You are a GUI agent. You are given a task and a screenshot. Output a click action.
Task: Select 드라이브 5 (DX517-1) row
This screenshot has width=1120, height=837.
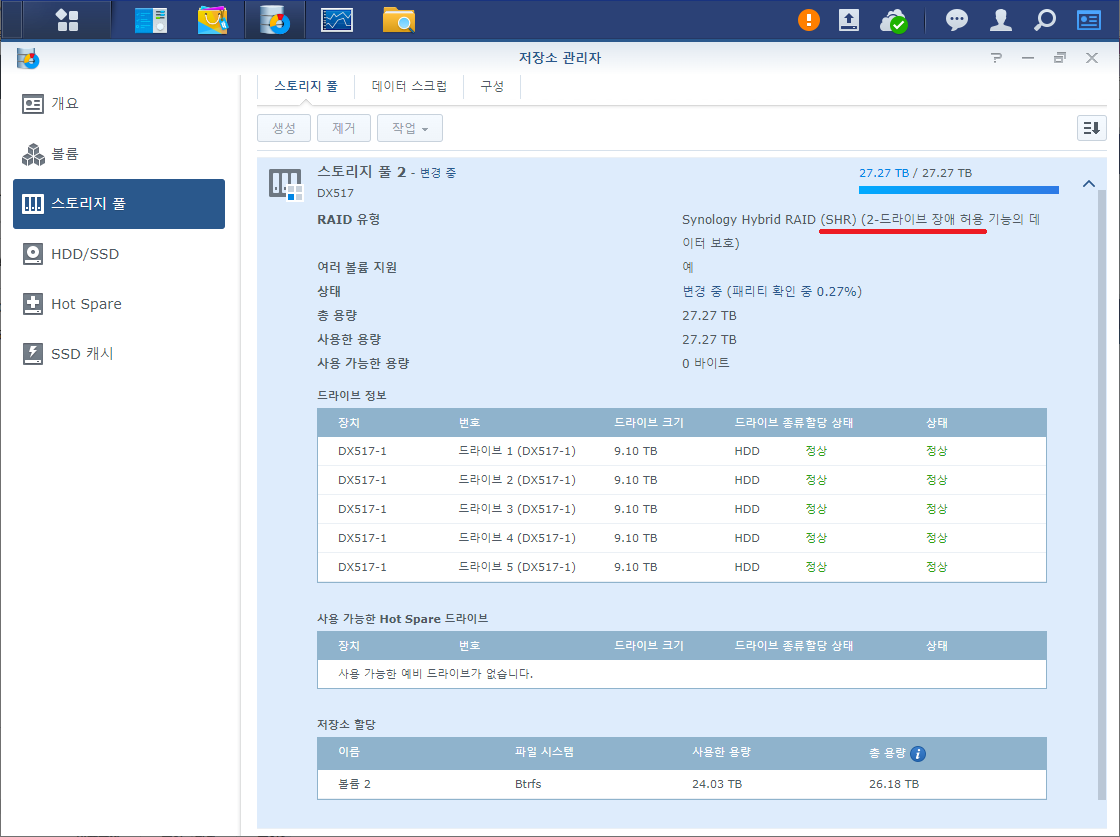(x=681, y=567)
